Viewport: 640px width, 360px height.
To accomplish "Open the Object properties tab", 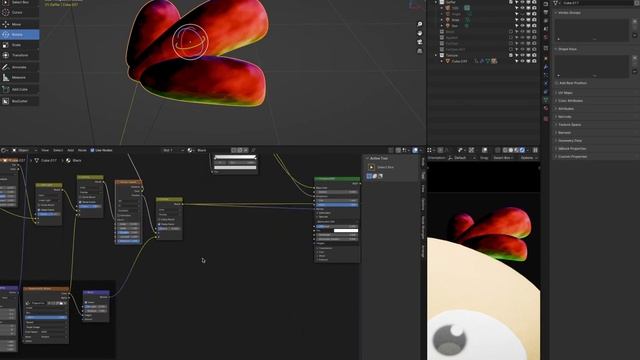I will (546, 59).
